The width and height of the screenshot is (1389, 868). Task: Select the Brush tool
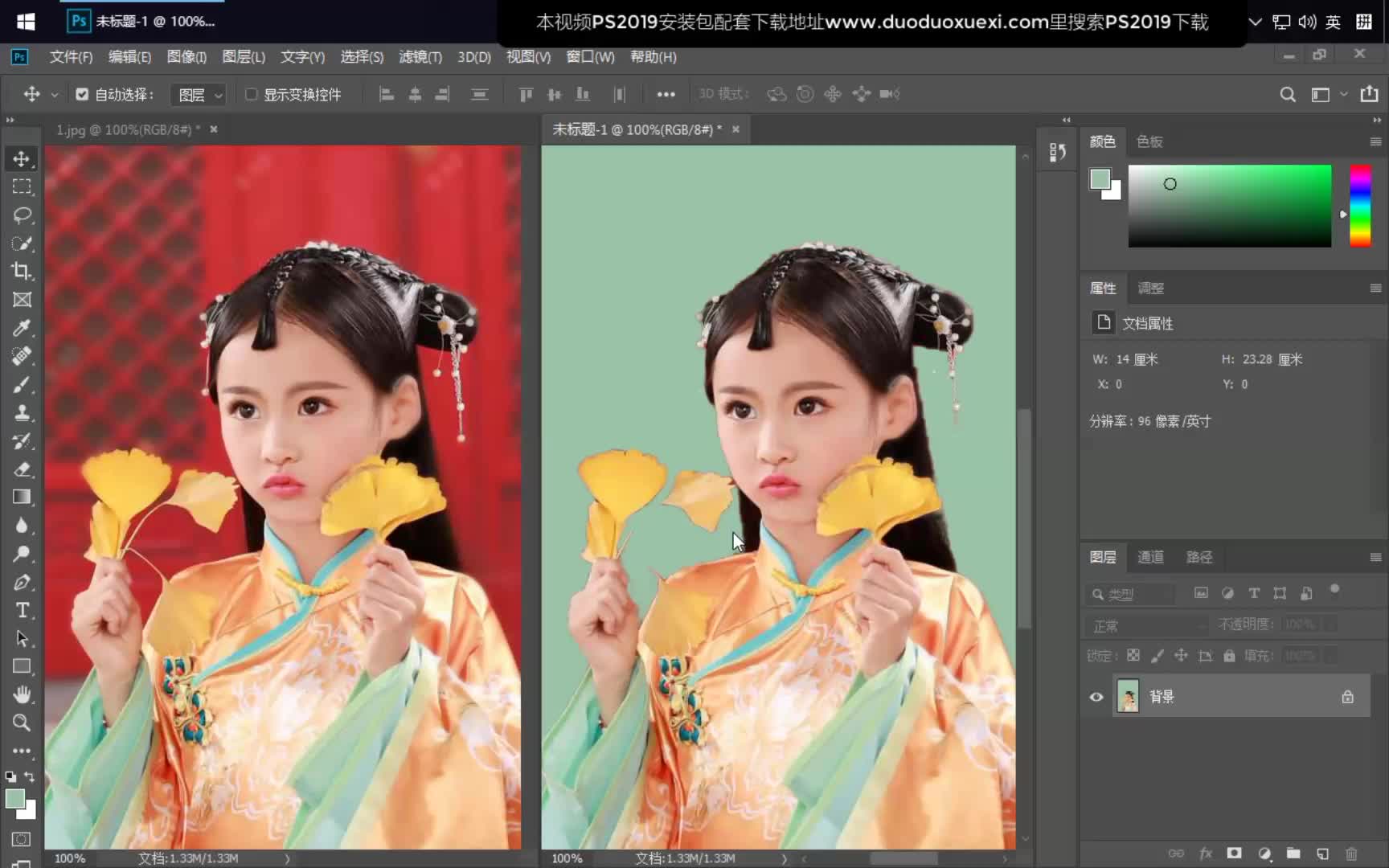pyautogui.click(x=22, y=384)
